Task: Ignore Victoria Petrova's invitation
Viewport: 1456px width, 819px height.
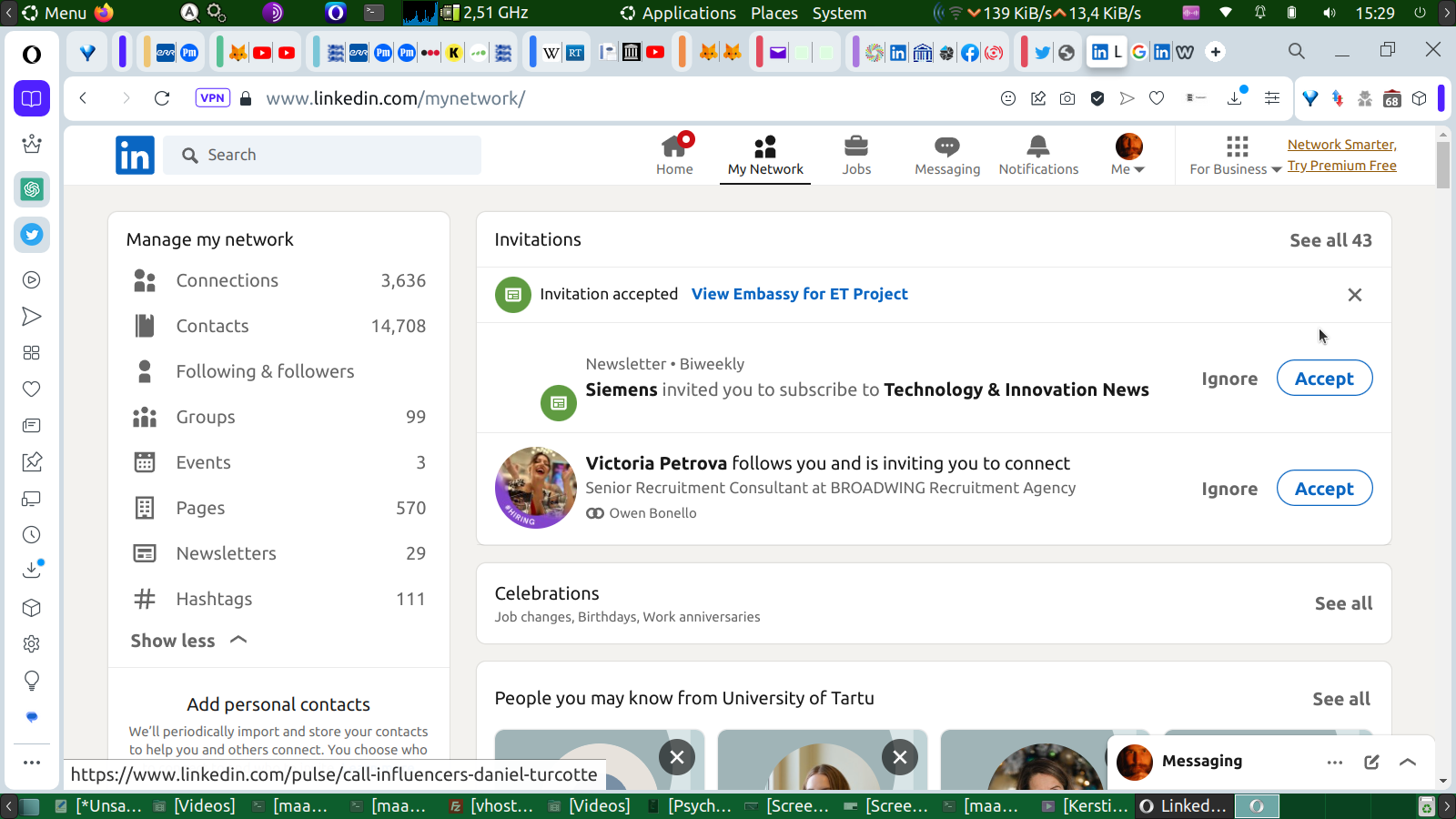Action: click(x=1229, y=489)
